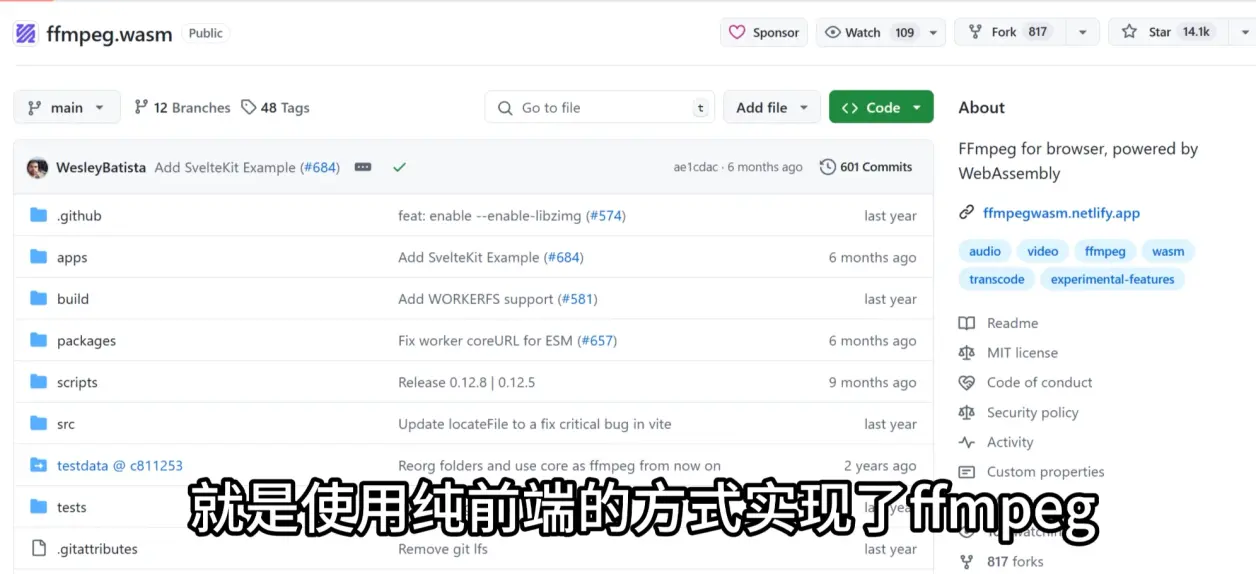Viewport: 1256px width, 574px height.
Task: Open pull request #574 link
Action: 606,215
